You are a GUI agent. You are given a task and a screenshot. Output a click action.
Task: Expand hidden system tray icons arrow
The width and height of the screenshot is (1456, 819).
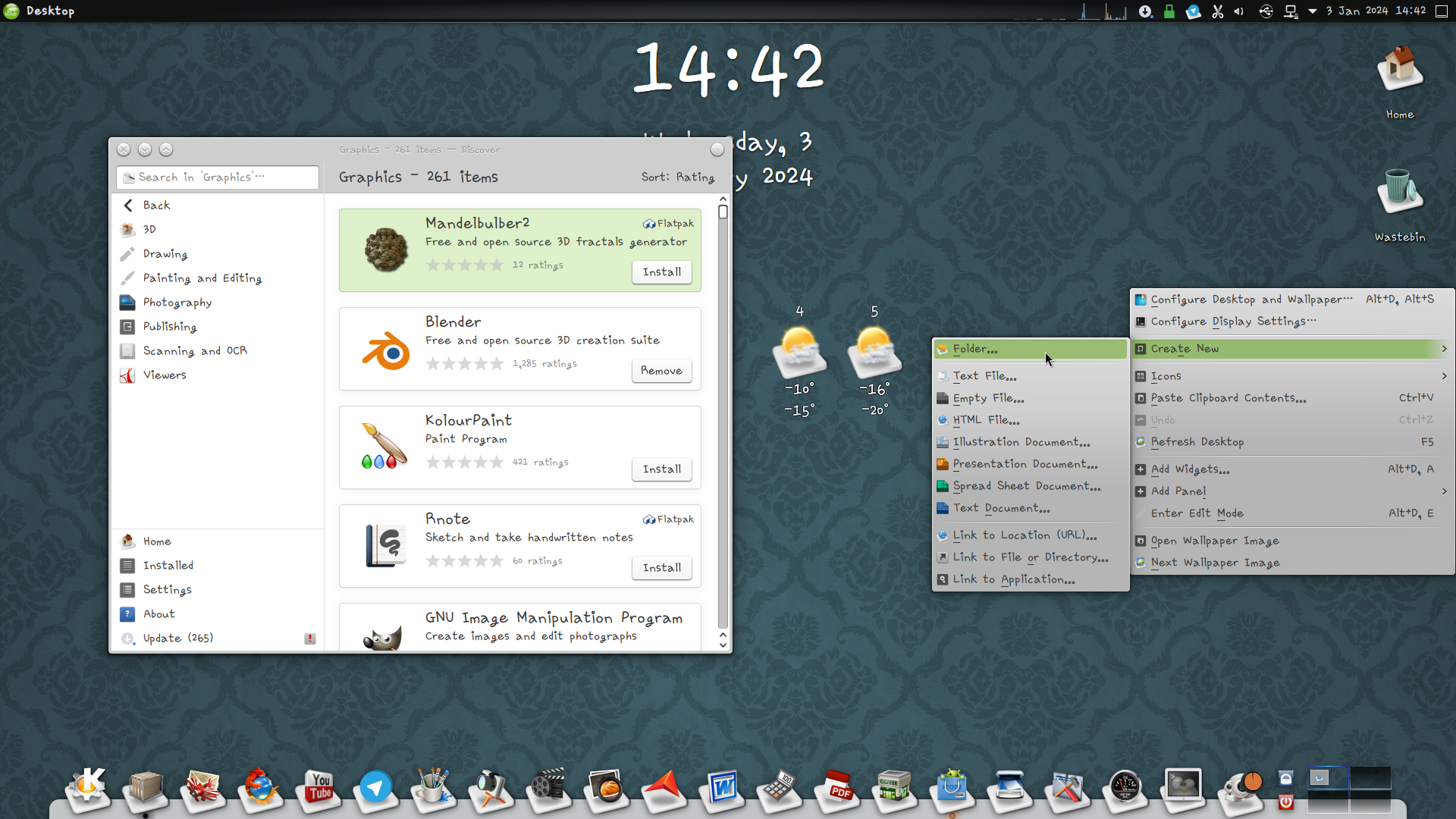coord(1313,11)
